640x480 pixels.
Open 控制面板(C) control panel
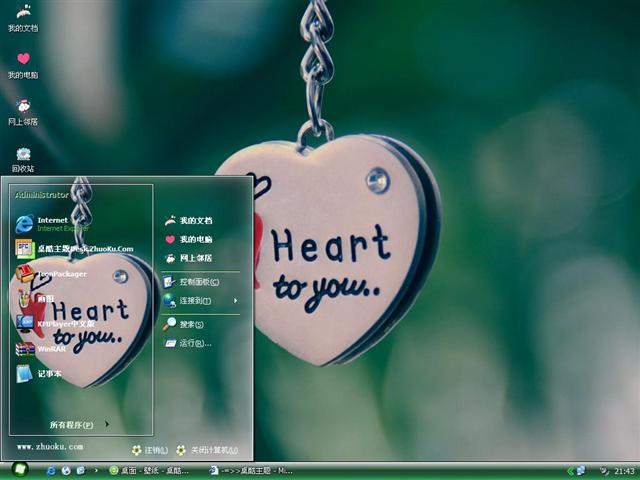tap(191, 282)
